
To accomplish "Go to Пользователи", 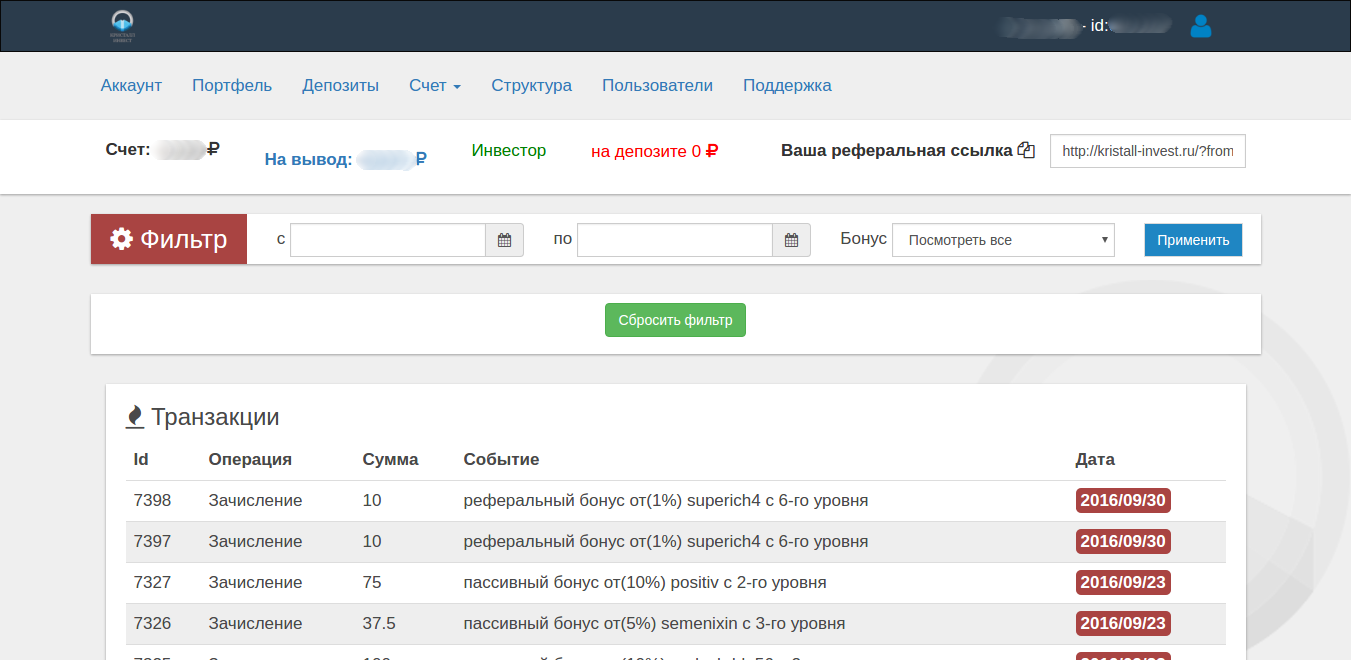I will click(657, 86).
